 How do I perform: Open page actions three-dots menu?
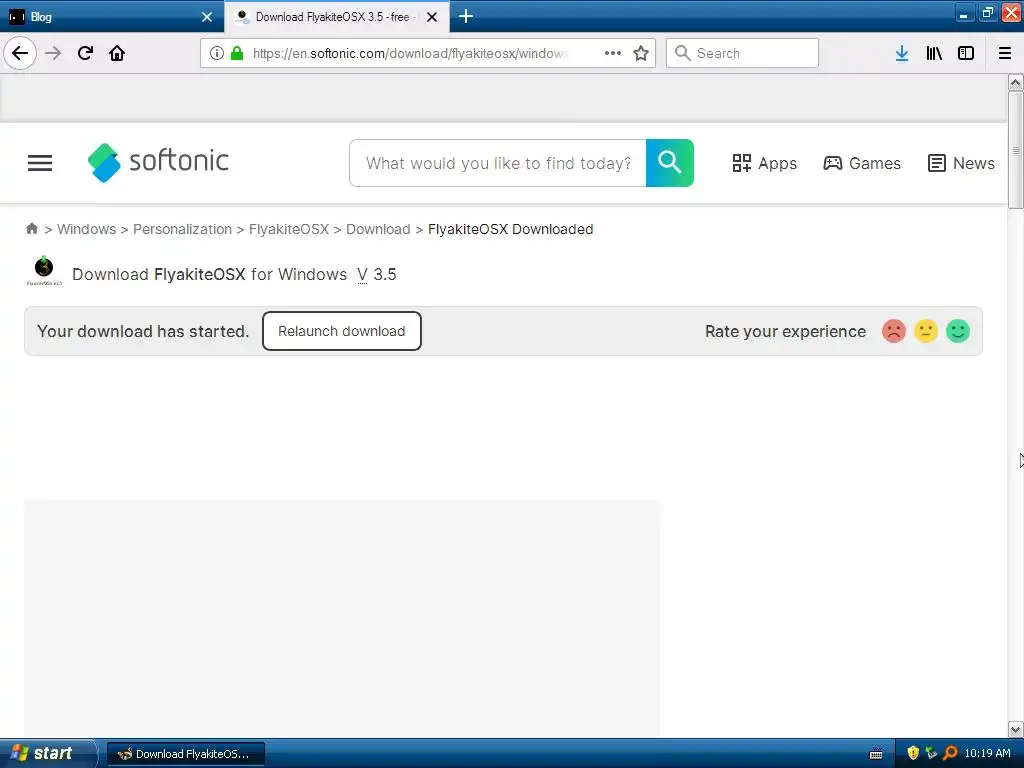613,53
